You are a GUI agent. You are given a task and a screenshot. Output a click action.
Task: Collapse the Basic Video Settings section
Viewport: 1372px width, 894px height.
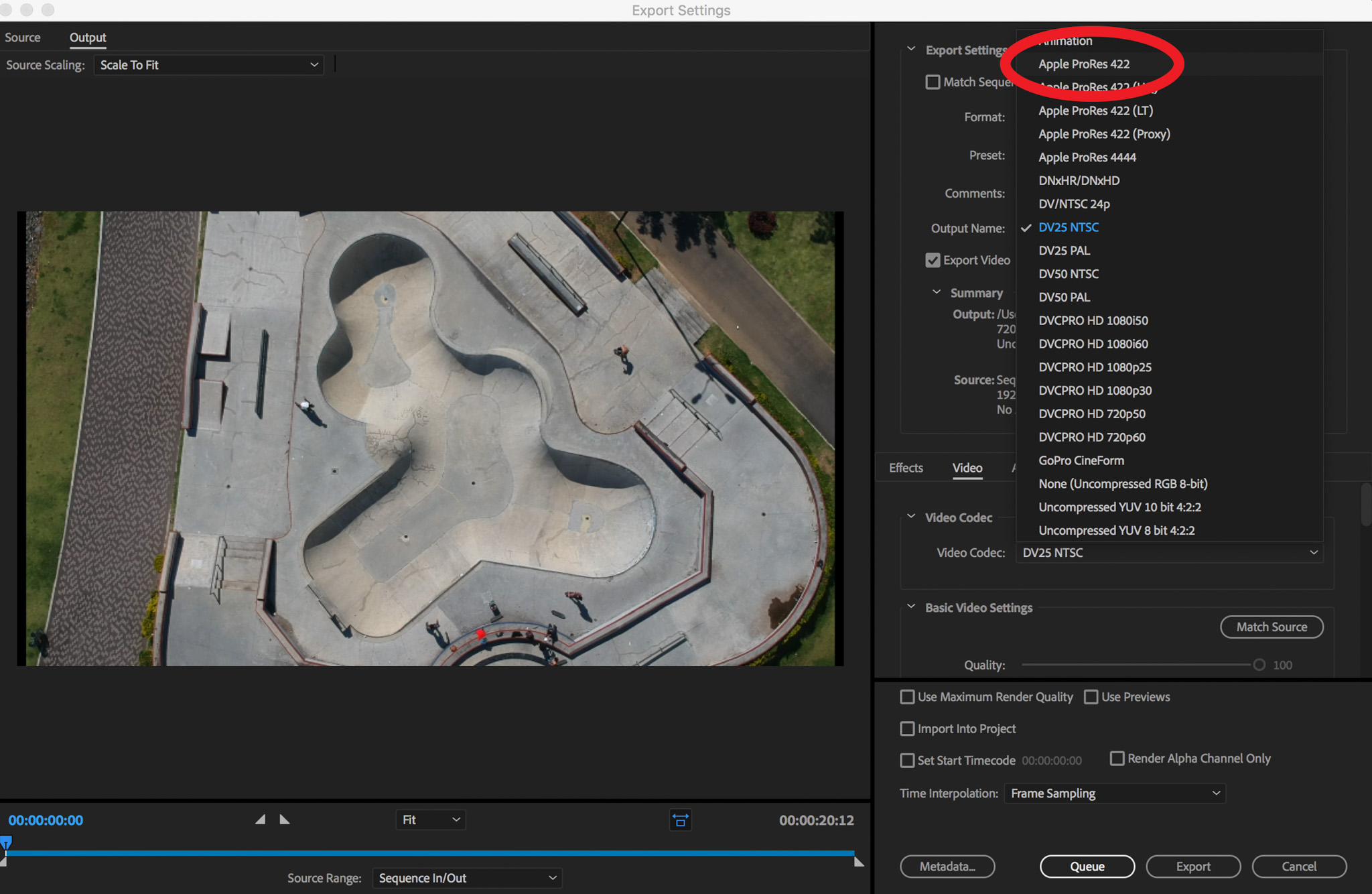(x=911, y=606)
